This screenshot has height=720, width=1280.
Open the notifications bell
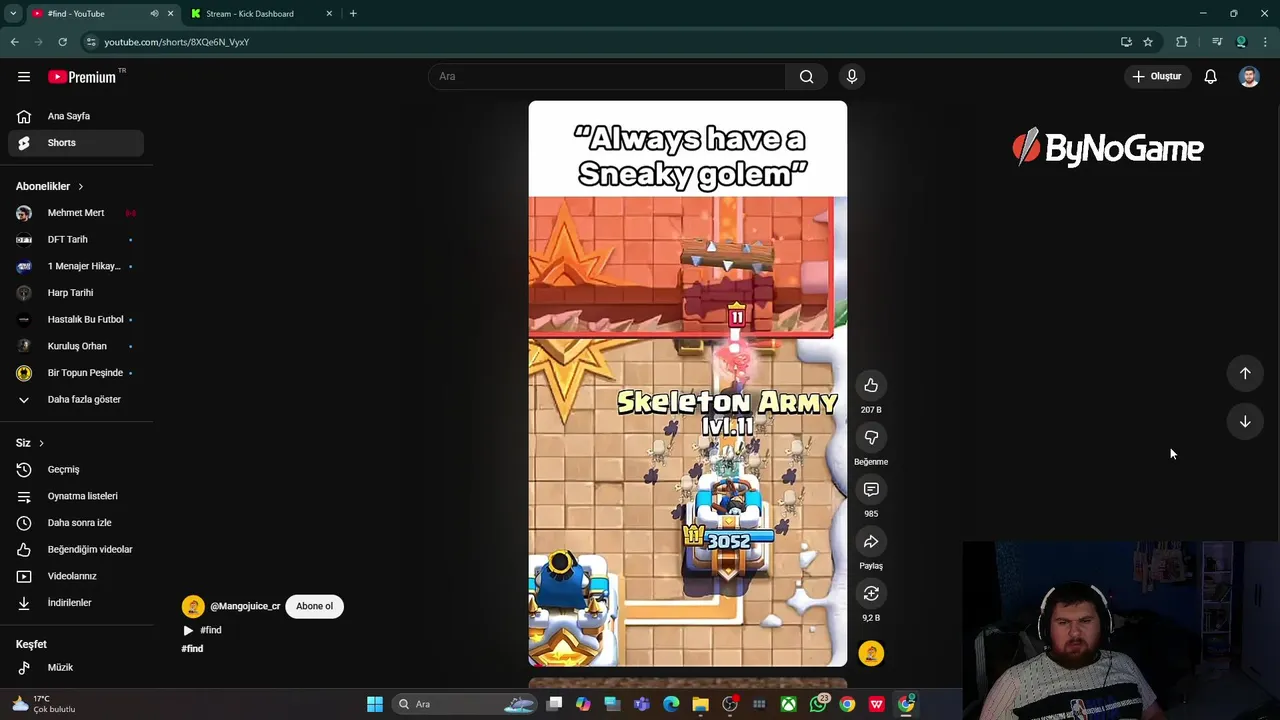(1210, 76)
